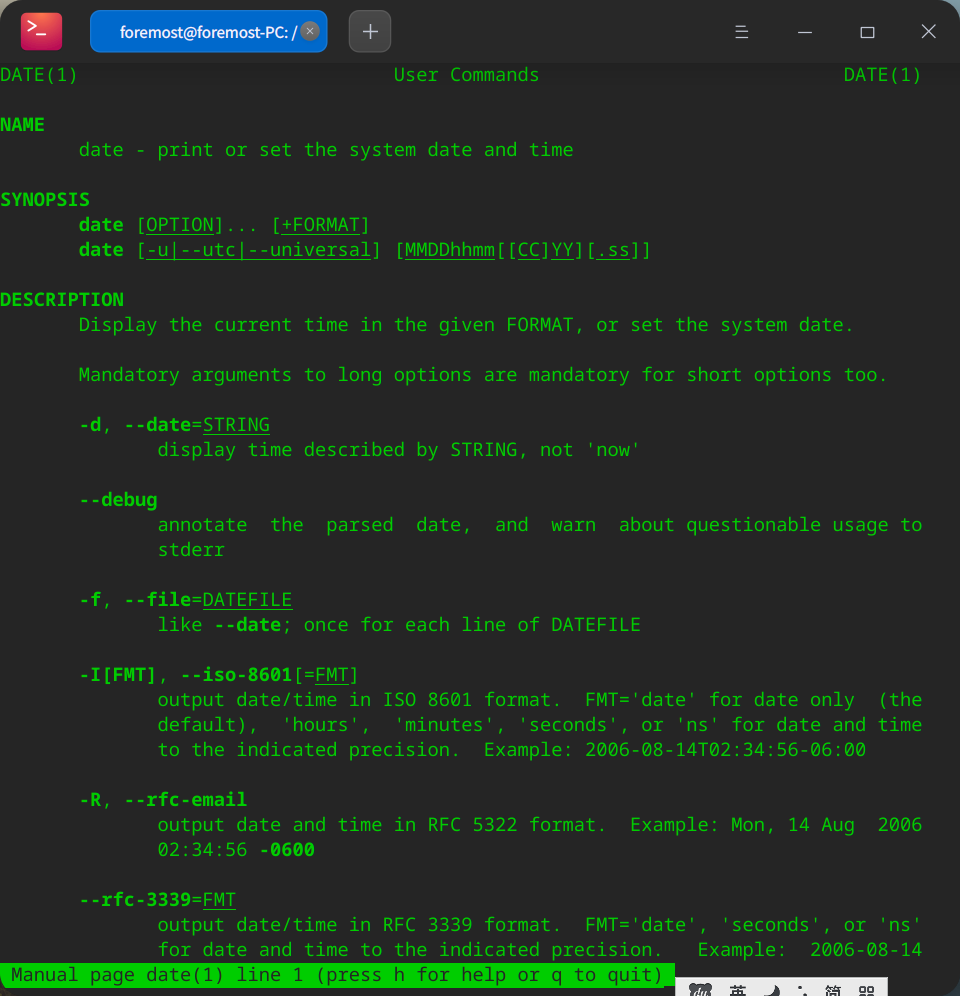The width and height of the screenshot is (960, 996).
Task: Click the panda input-method logo in the IME bar
Action: pos(701,990)
